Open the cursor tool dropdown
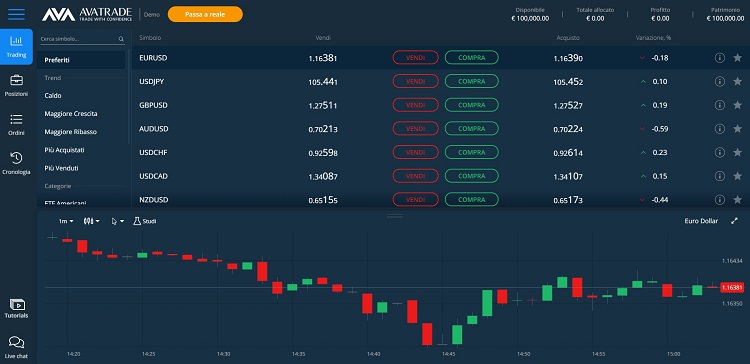This screenshot has height=364, width=750. (x=118, y=221)
